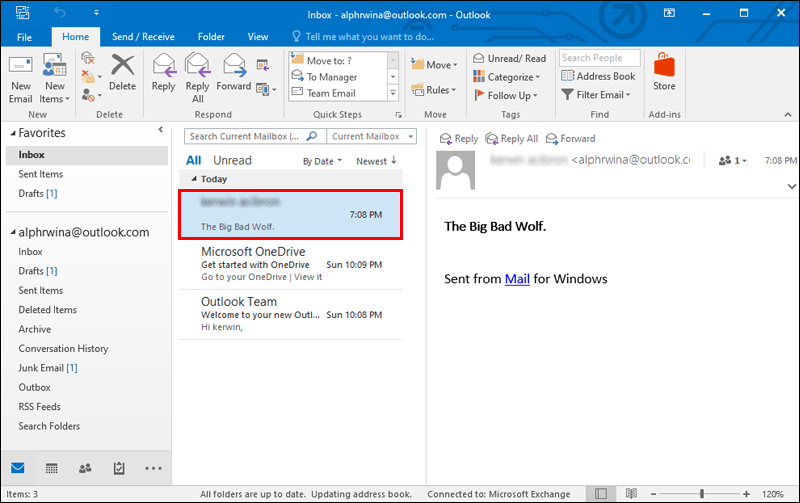Image resolution: width=800 pixels, height=503 pixels.
Task: Switch to Normal view in status bar
Action: 601,494
